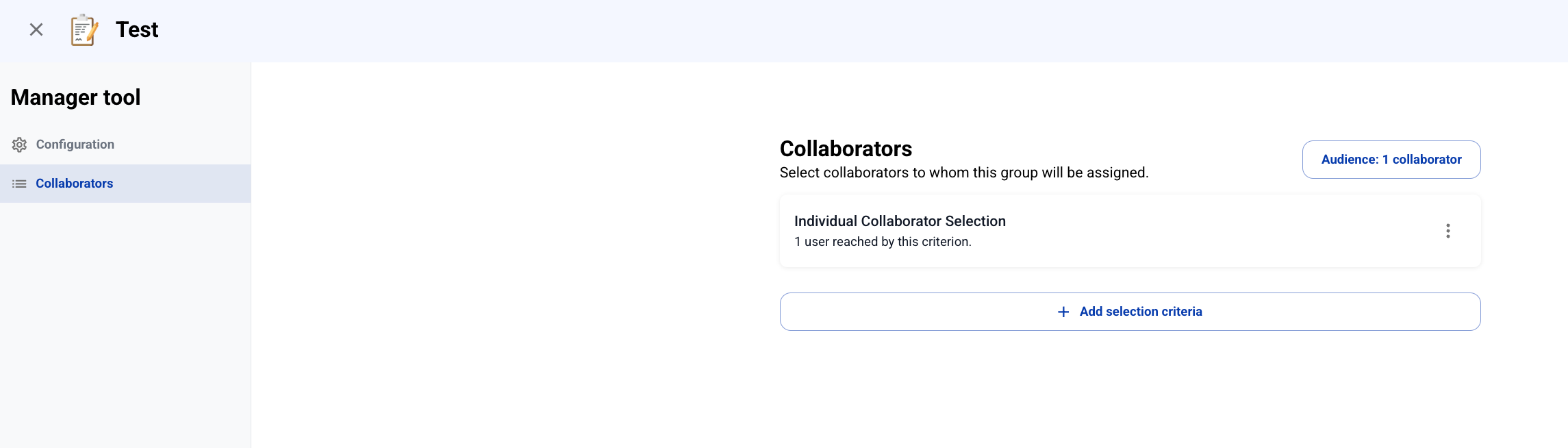
Task: Open the Individual Collaborator Selection card
Action: point(1130,231)
